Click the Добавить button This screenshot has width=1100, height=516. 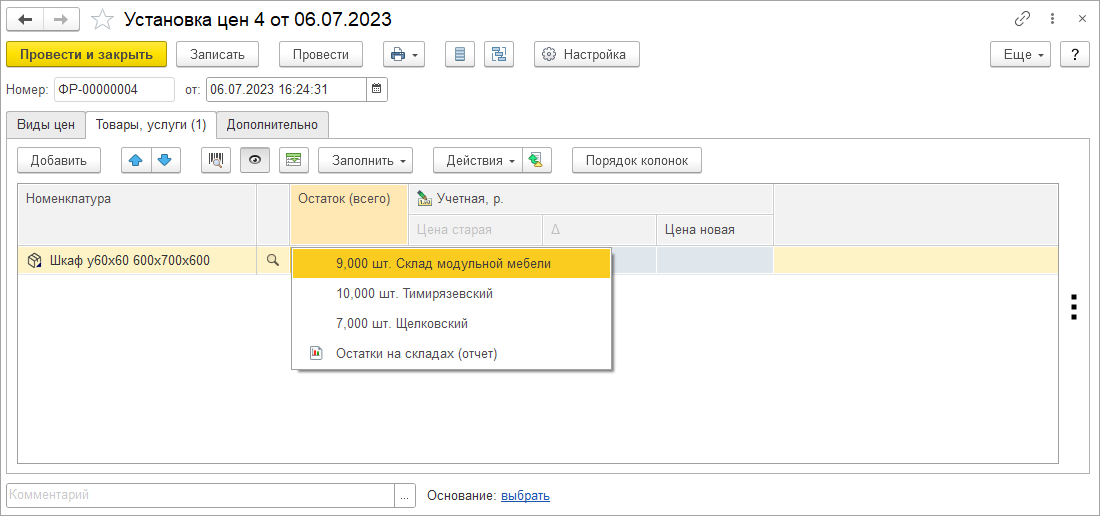click(x=59, y=160)
